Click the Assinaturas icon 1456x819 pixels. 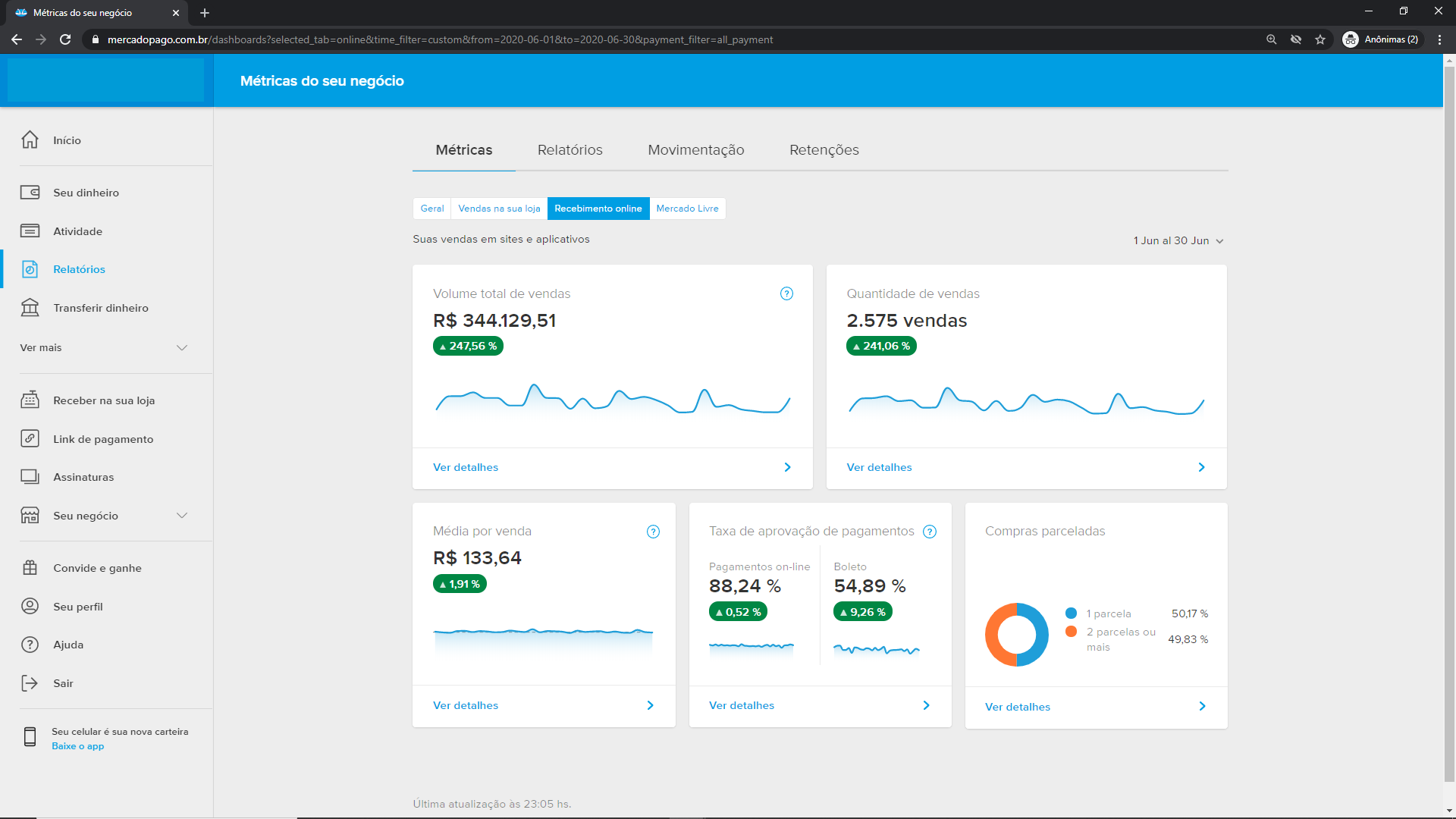tap(30, 476)
